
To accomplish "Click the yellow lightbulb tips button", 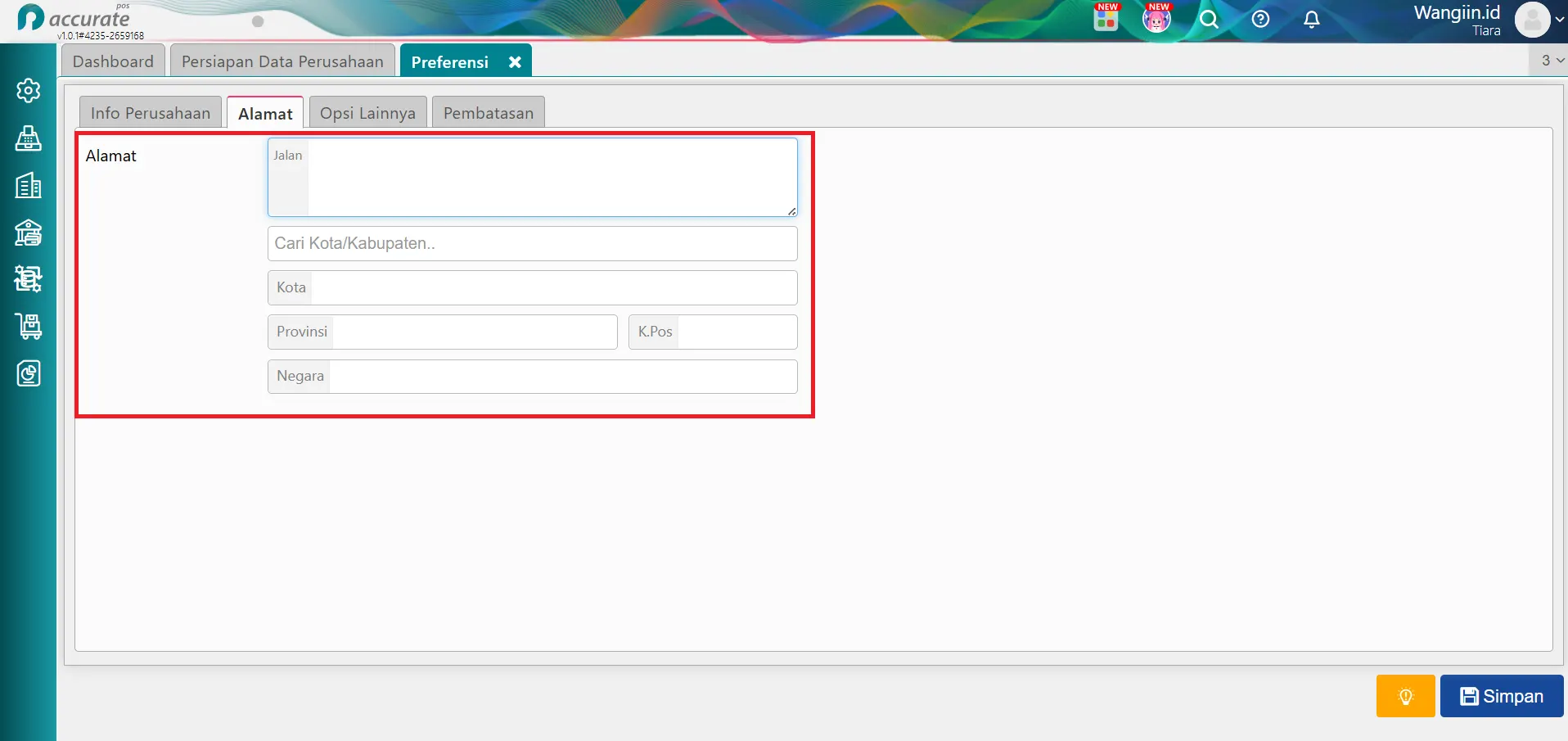I will click(1406, 696).
